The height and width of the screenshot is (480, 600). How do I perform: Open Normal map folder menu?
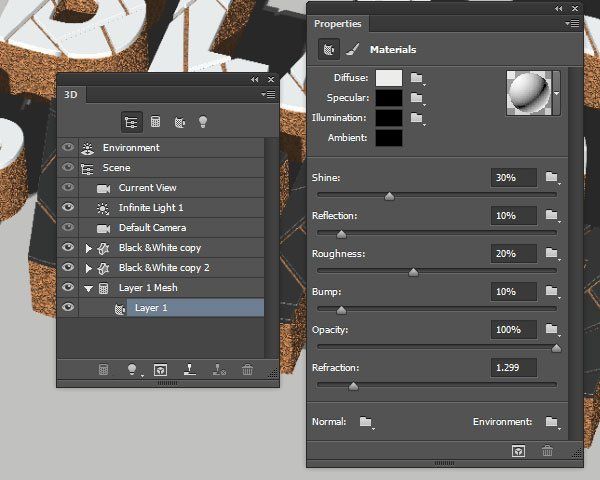point(367,422)
